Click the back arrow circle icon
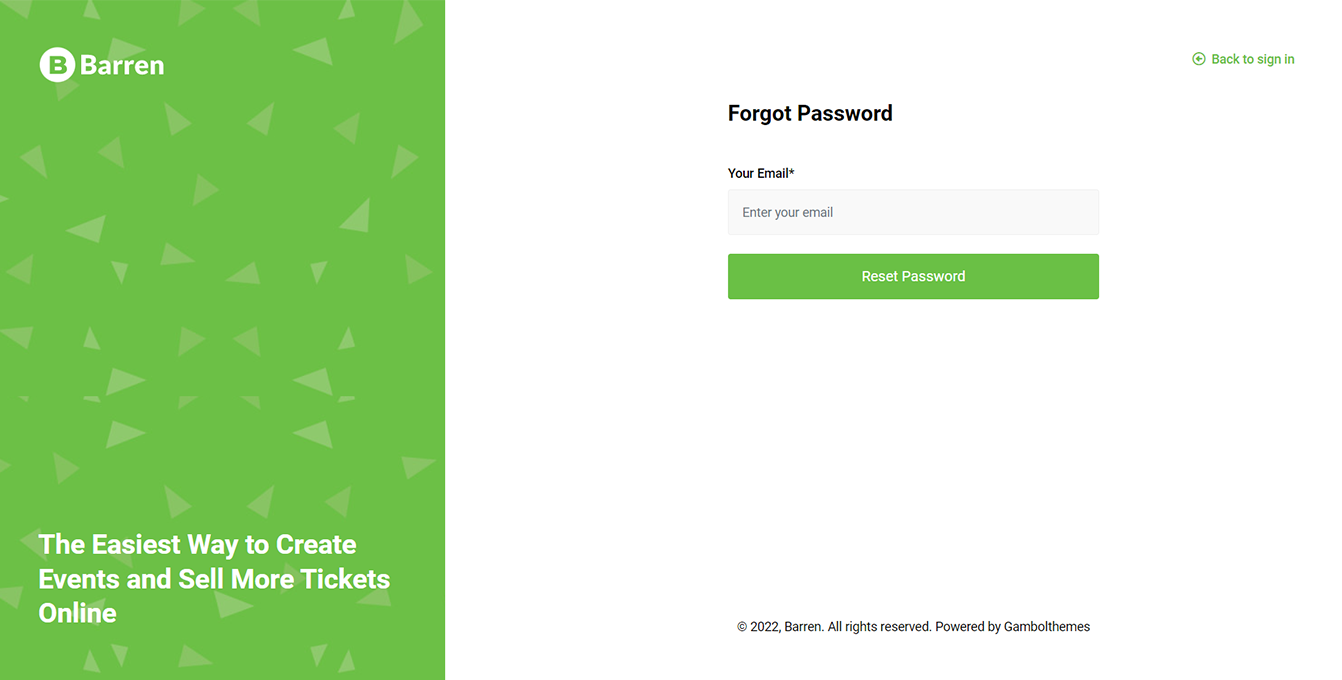 pos(1199,59)
